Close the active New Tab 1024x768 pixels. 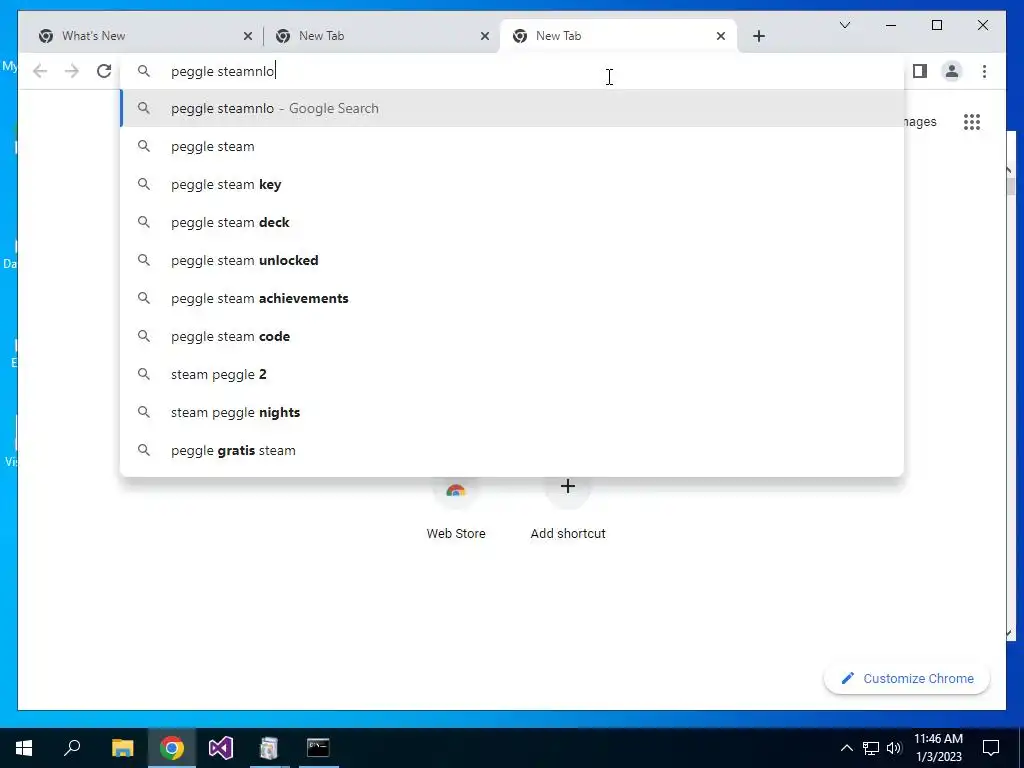click(721, 37)
